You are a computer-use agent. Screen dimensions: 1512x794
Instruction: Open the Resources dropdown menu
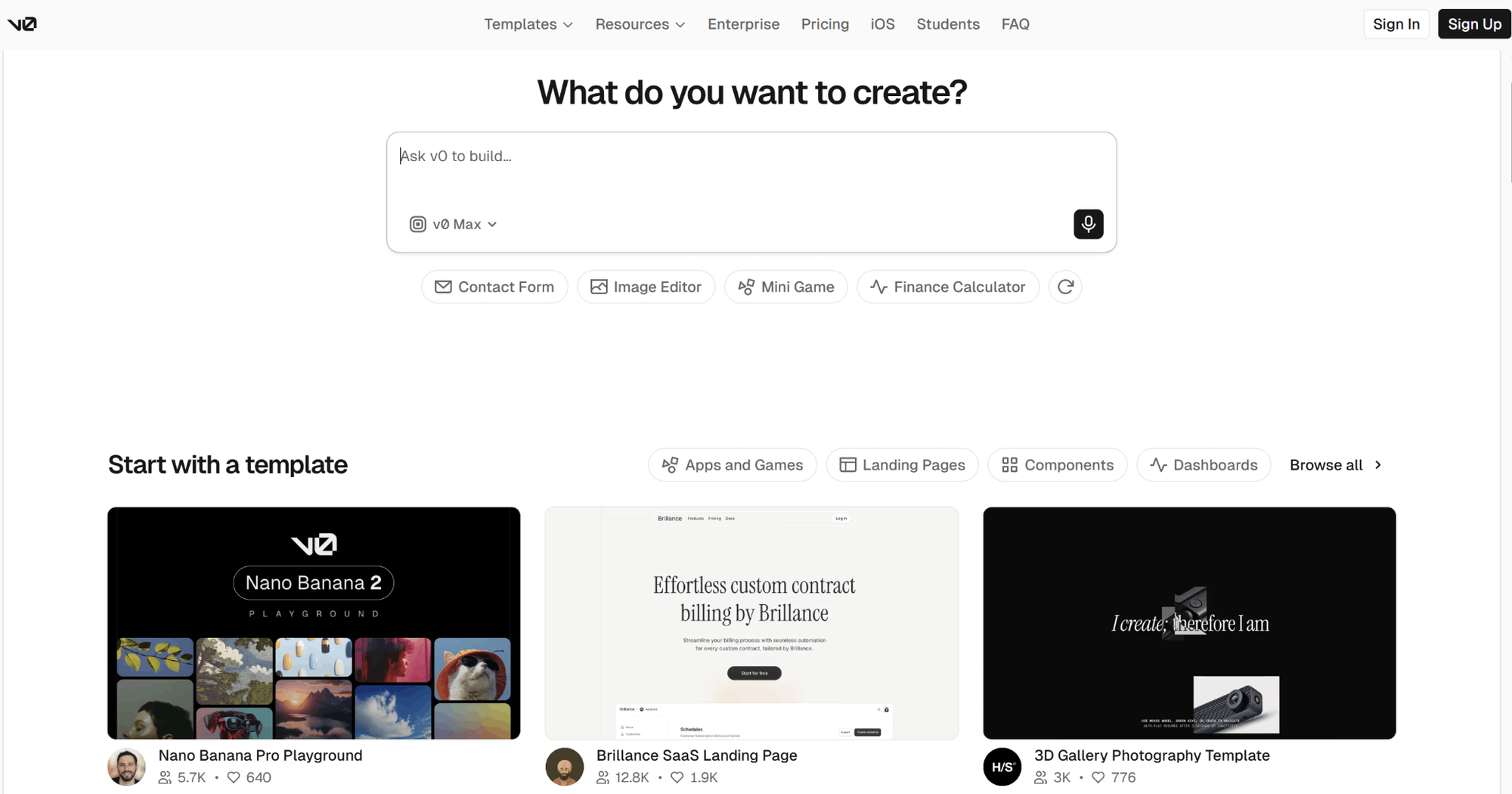pyautogui.click(x=640, y=24)
